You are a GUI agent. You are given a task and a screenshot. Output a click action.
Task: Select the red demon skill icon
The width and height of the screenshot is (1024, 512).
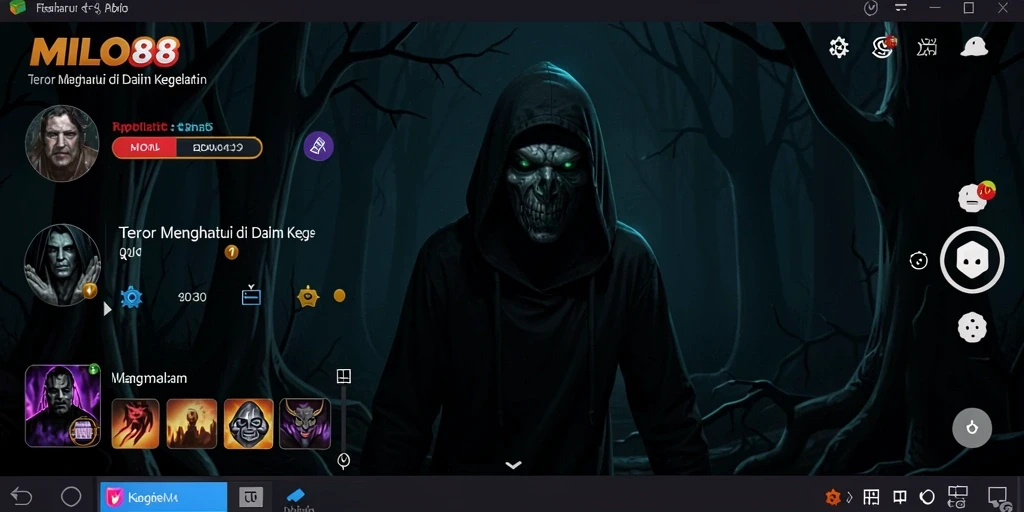tap(135, 424)
